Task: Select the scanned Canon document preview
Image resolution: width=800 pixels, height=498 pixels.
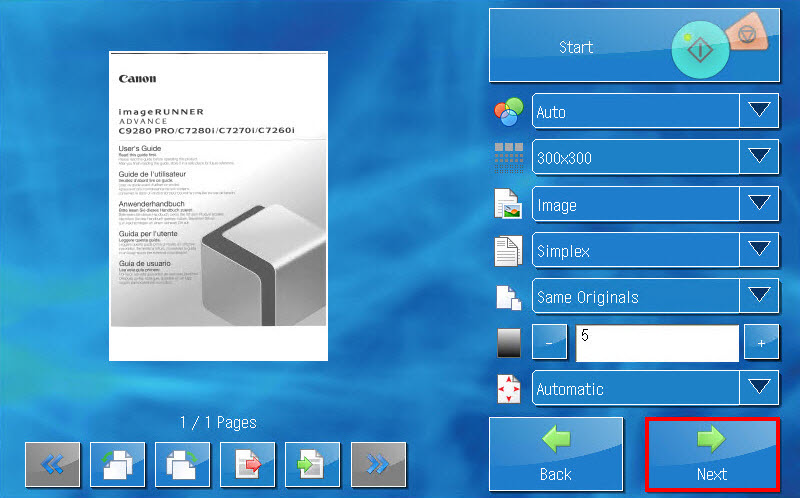Action: click(x=218, y=206)
